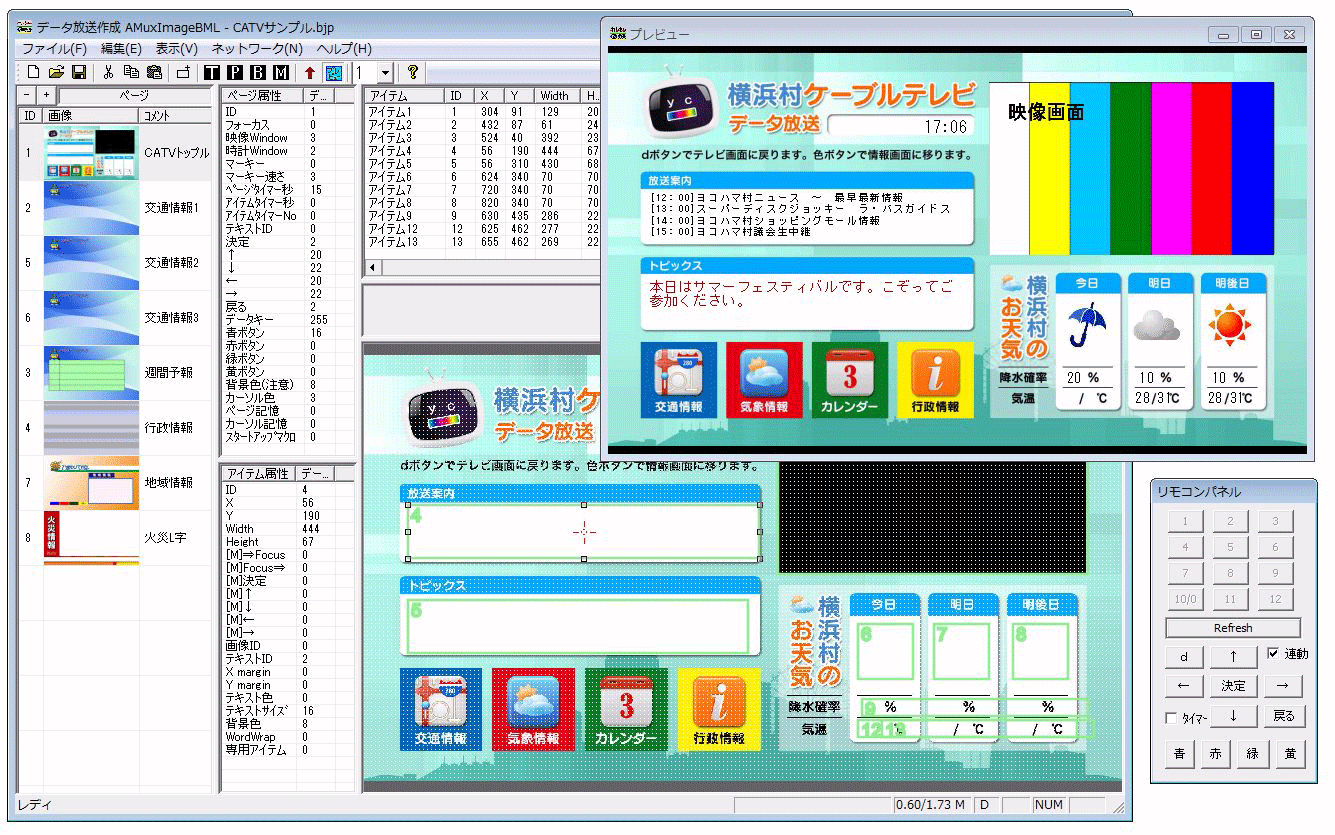The height and width of the screenshot is (835, 1335).
Task: Click the down arrow remote button
Action: click(1233, 716)
